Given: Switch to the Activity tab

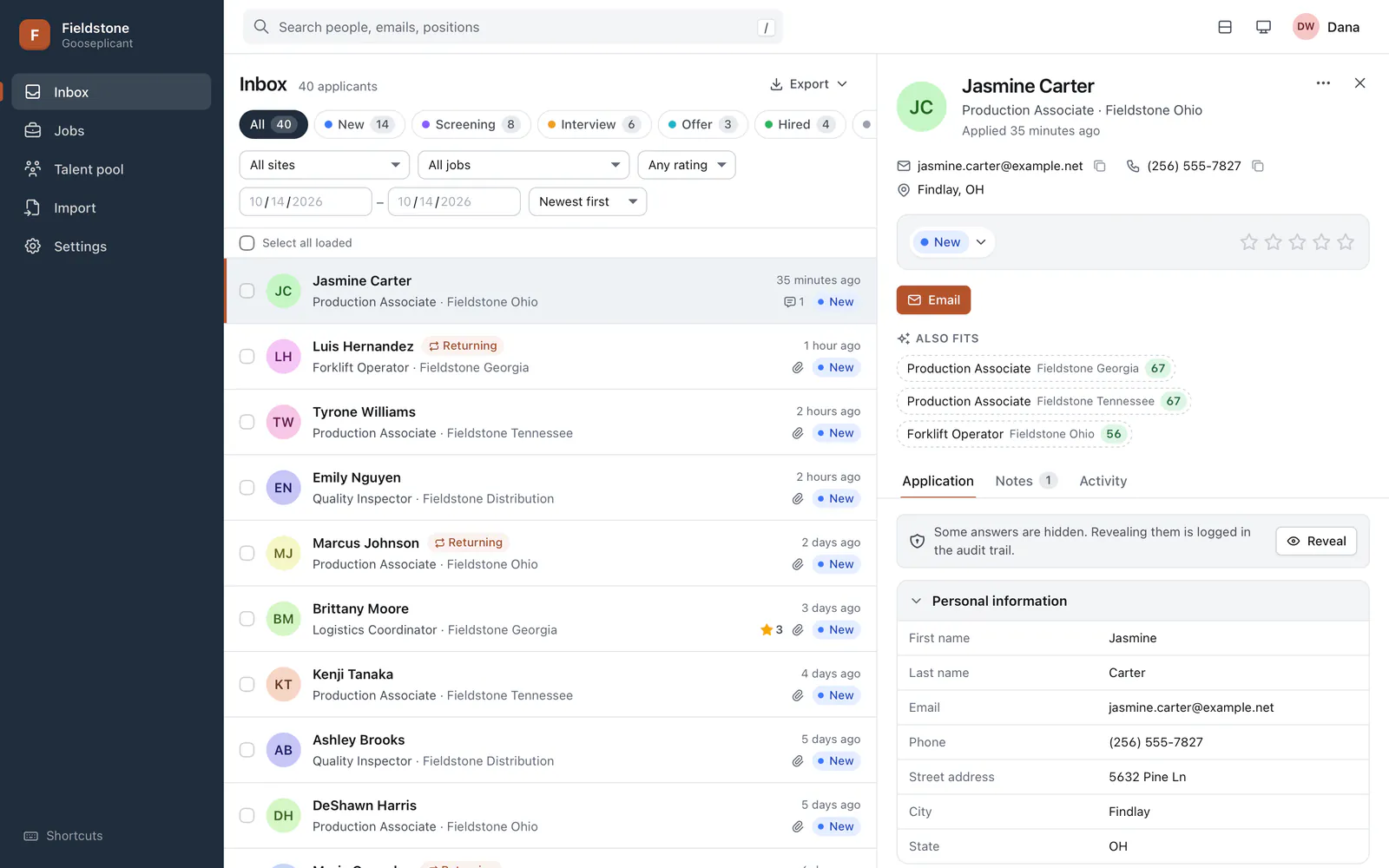Looking at the screenshot, I should pos(1103,481).
